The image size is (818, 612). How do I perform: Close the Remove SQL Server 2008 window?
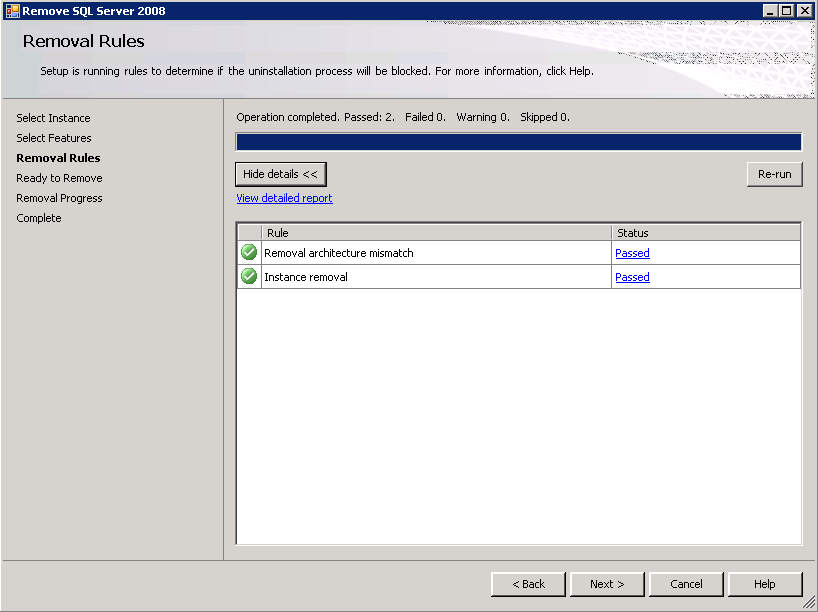pos(804,10)
